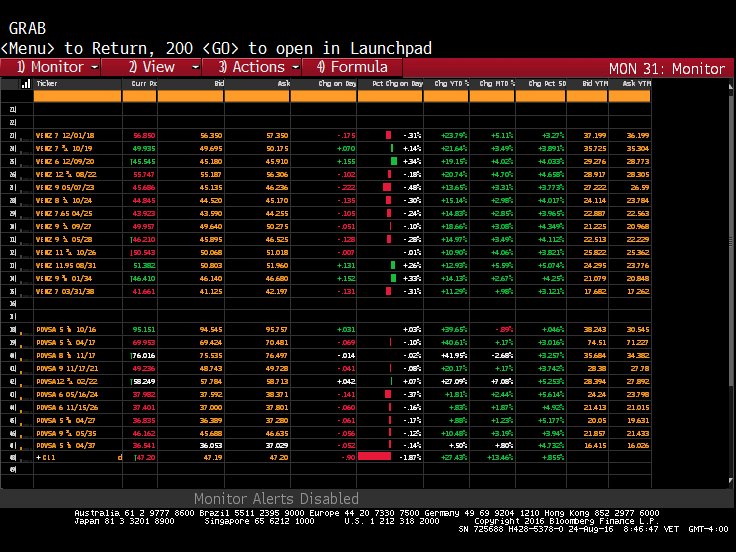
Task: Click the MON 31: Monitor title label
Action: pyautogui.click(x=667, y=69)
